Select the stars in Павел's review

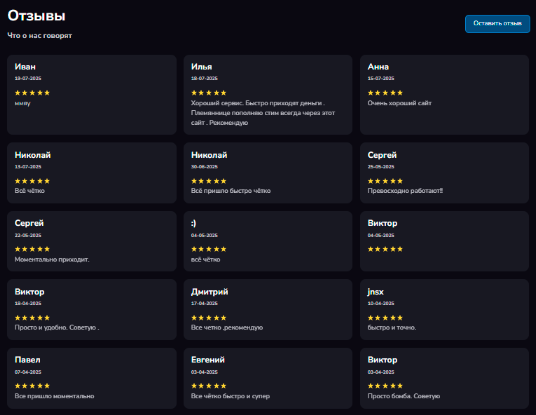pos(32,386)
